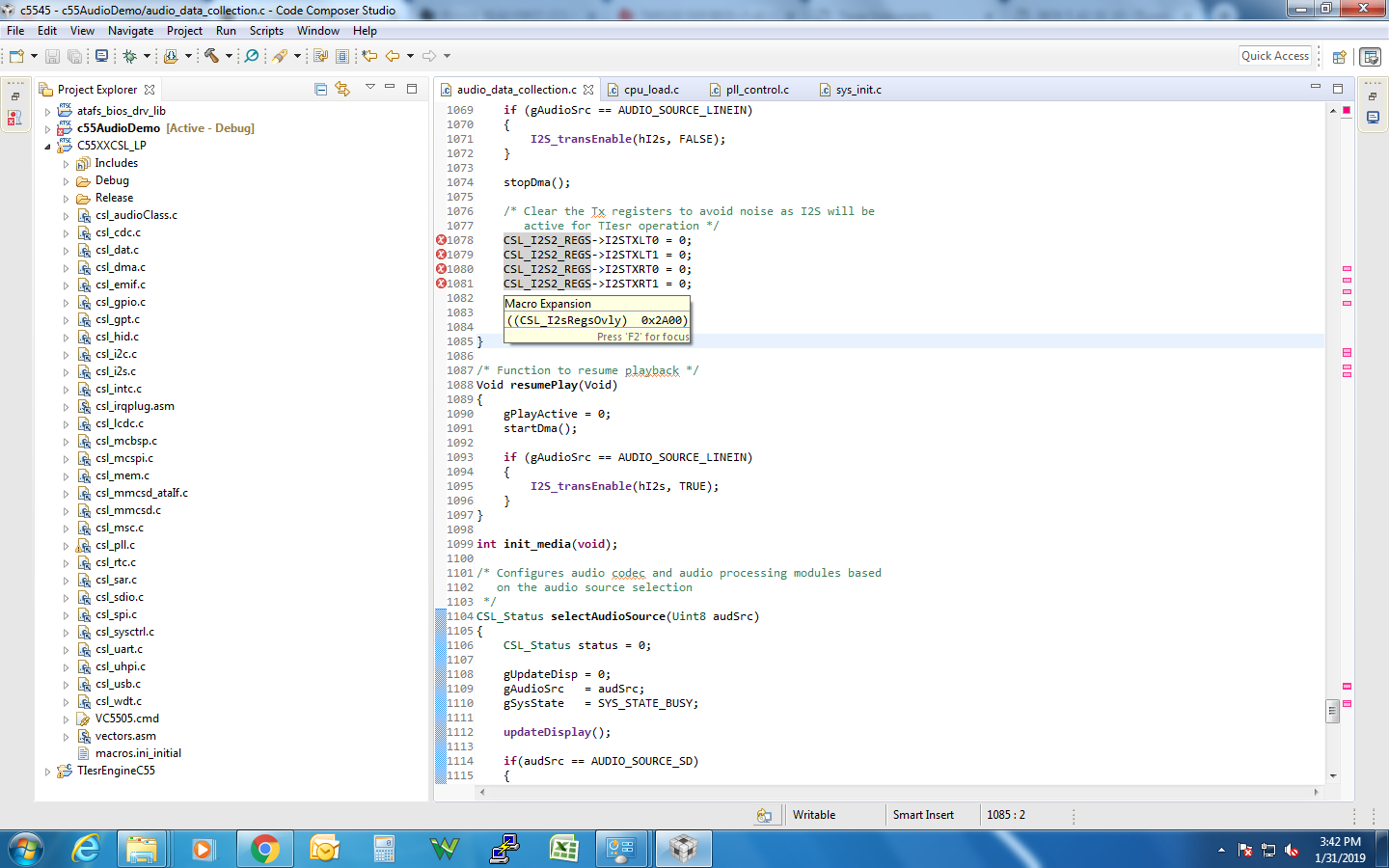Click the red error summary square in overview ruler
The image size is (1389, 868).
point(1347,110)
